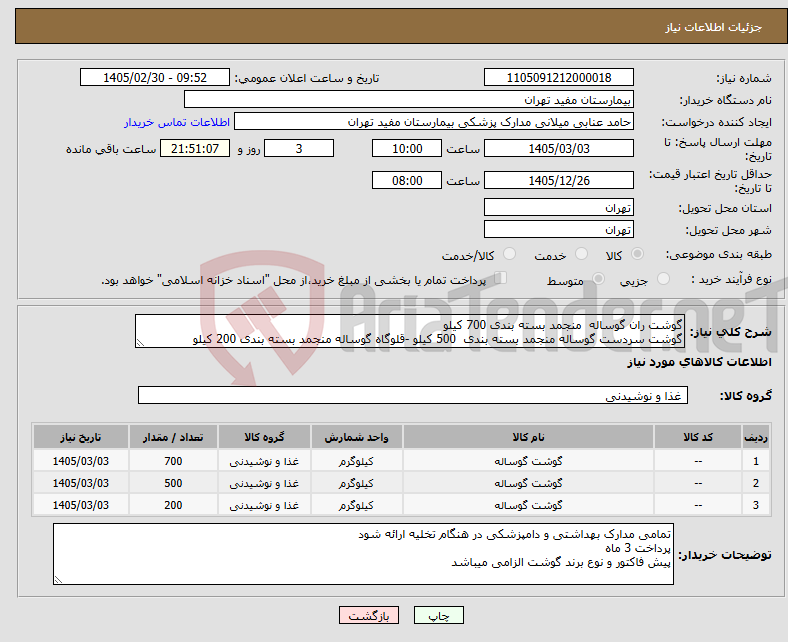The width and height of the screenshot is (788, 642).
Task: Click quantity 700 in row 1
Action: pos(173,461)
